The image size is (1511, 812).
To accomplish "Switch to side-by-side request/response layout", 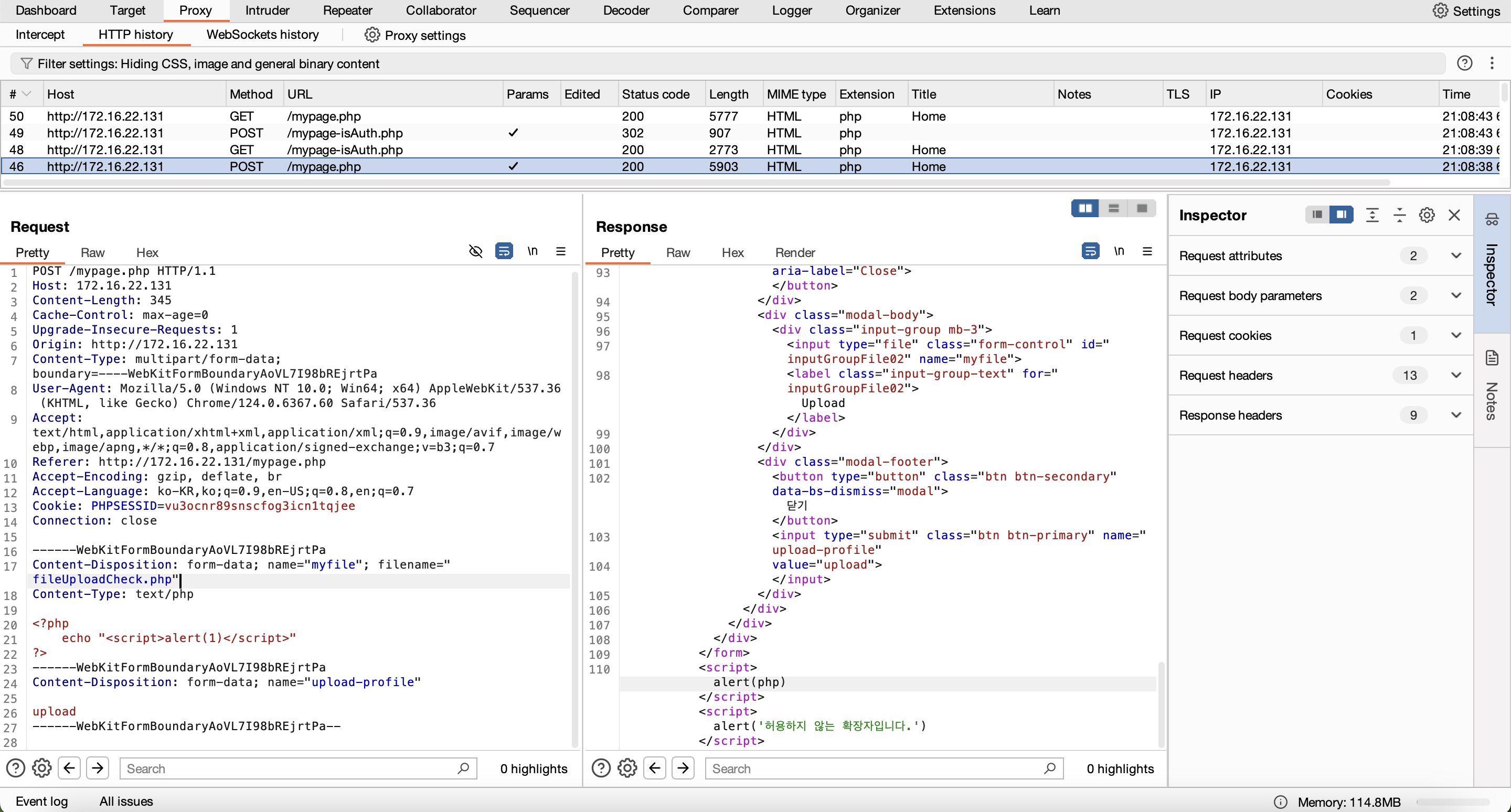I will click(x=1085, y=208).
